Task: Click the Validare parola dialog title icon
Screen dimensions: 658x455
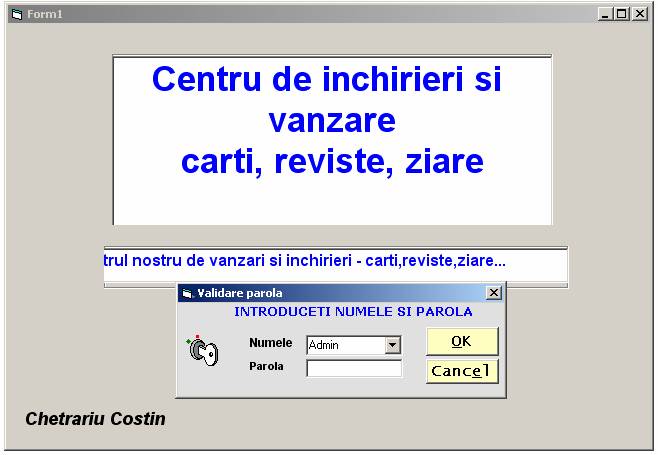Action: click(x=187, y=293)
